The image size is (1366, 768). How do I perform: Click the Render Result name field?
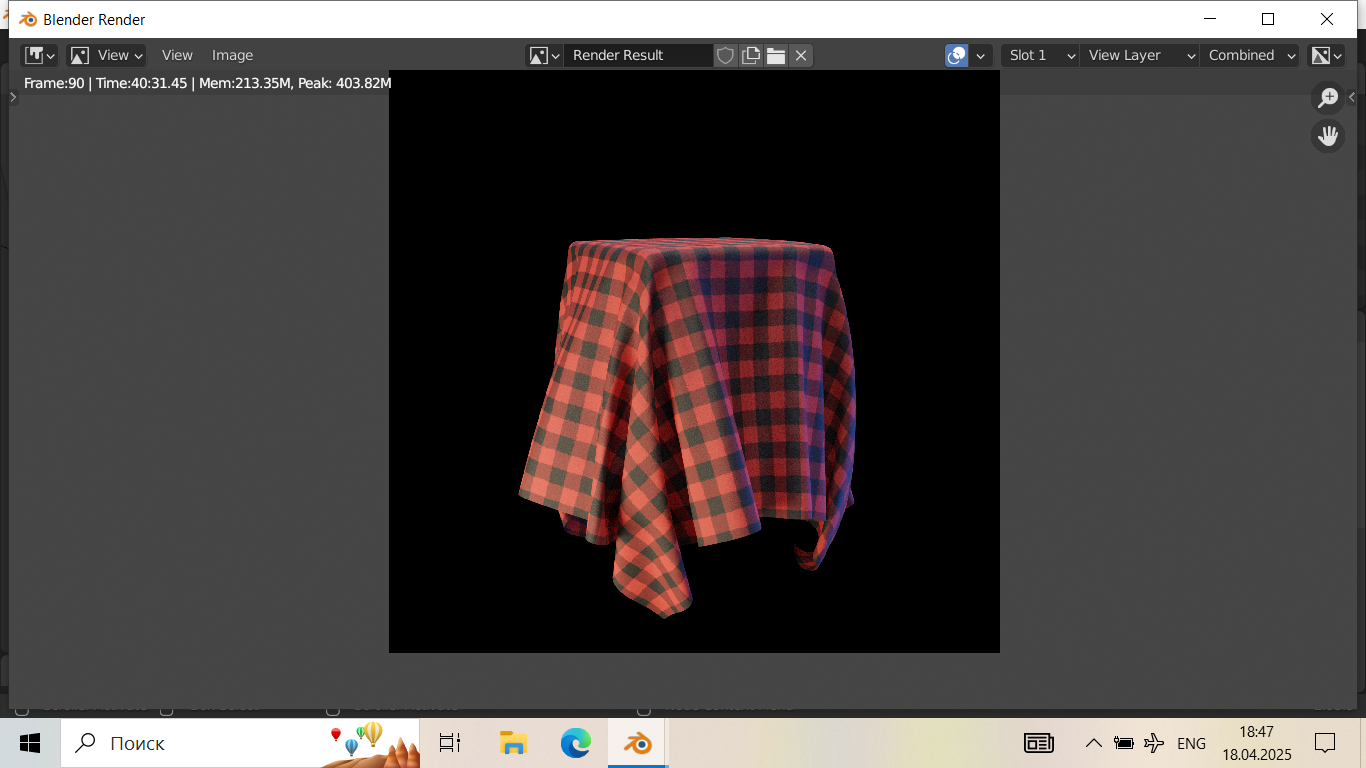(x=638, y=56)
